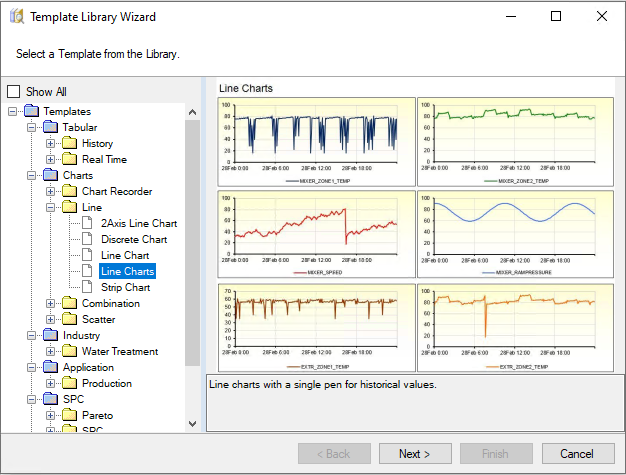The height and width of the screenshot is (475, 626).
Task: Click the disabled Back button
Action: 334,454
